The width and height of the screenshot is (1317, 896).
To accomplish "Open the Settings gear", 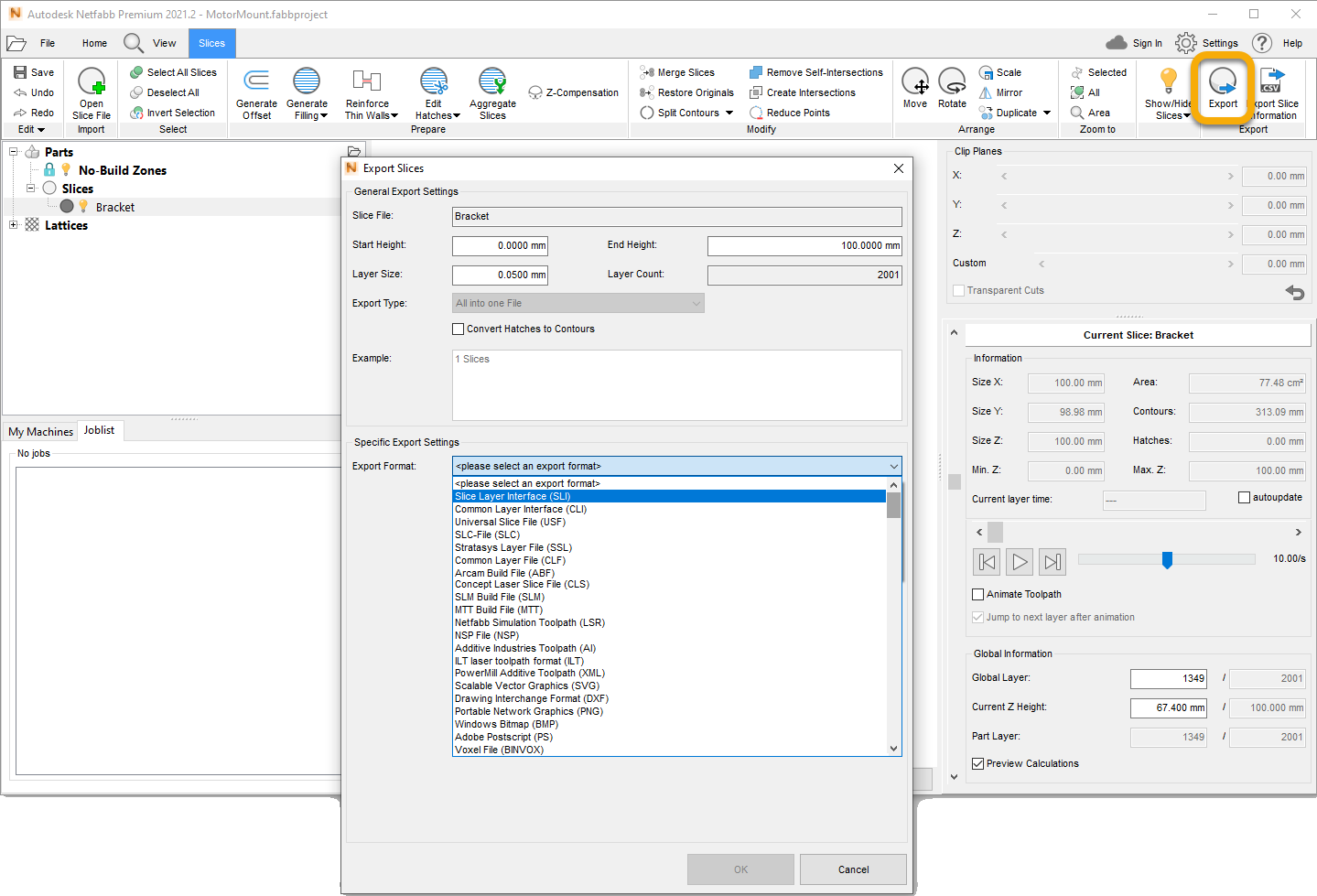I will click(x=1186, y=43).
